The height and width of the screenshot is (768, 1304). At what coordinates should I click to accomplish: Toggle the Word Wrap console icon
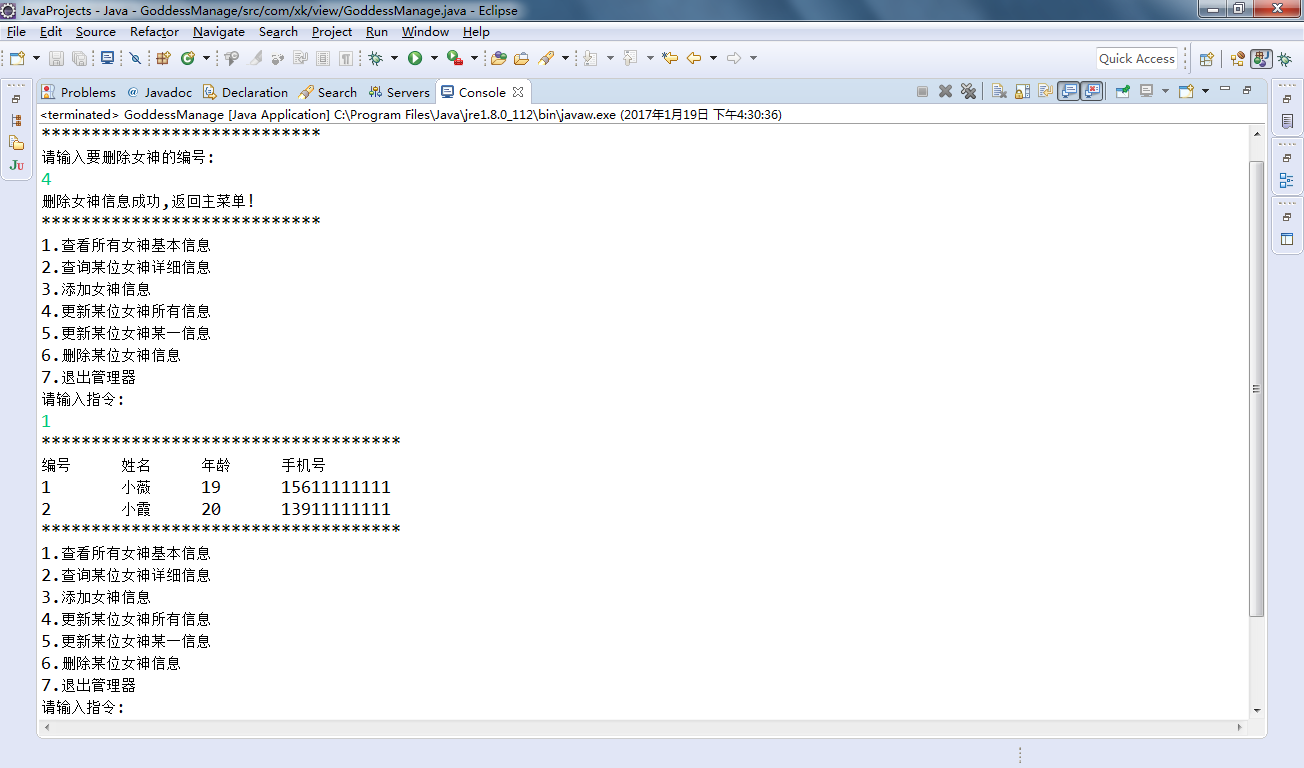coord(1045,91)
